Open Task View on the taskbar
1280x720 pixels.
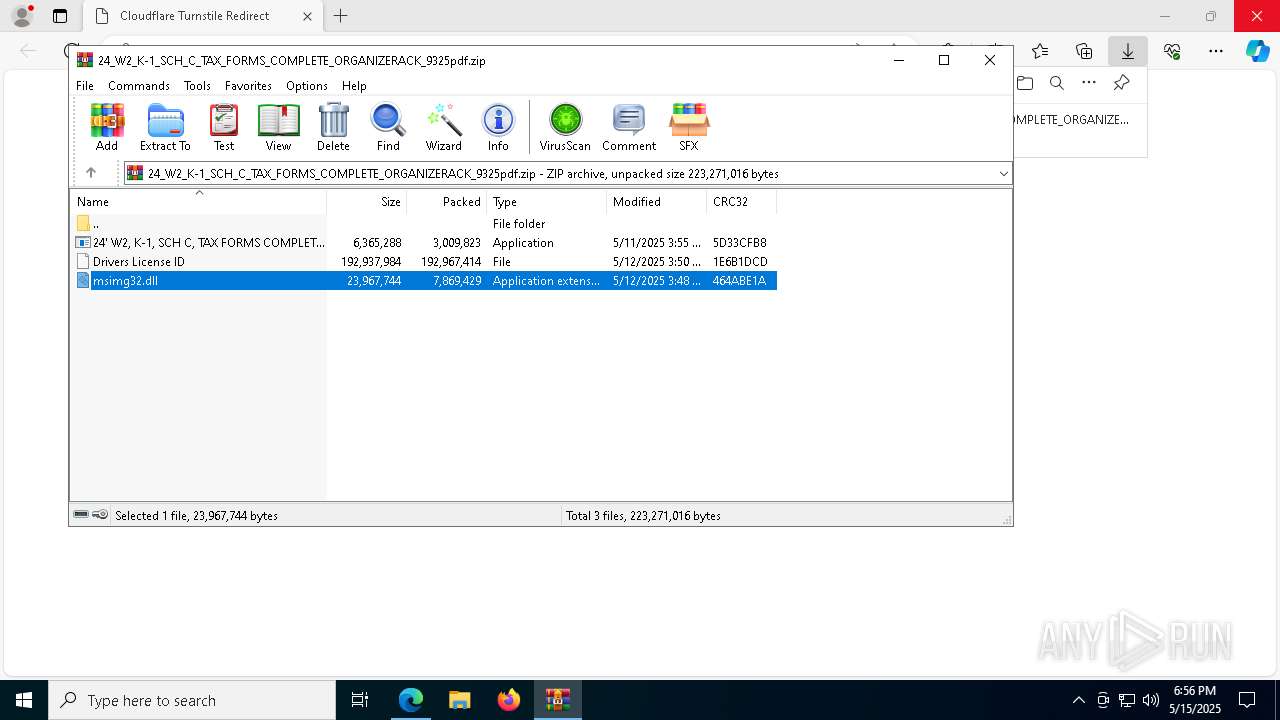point(361,700)
